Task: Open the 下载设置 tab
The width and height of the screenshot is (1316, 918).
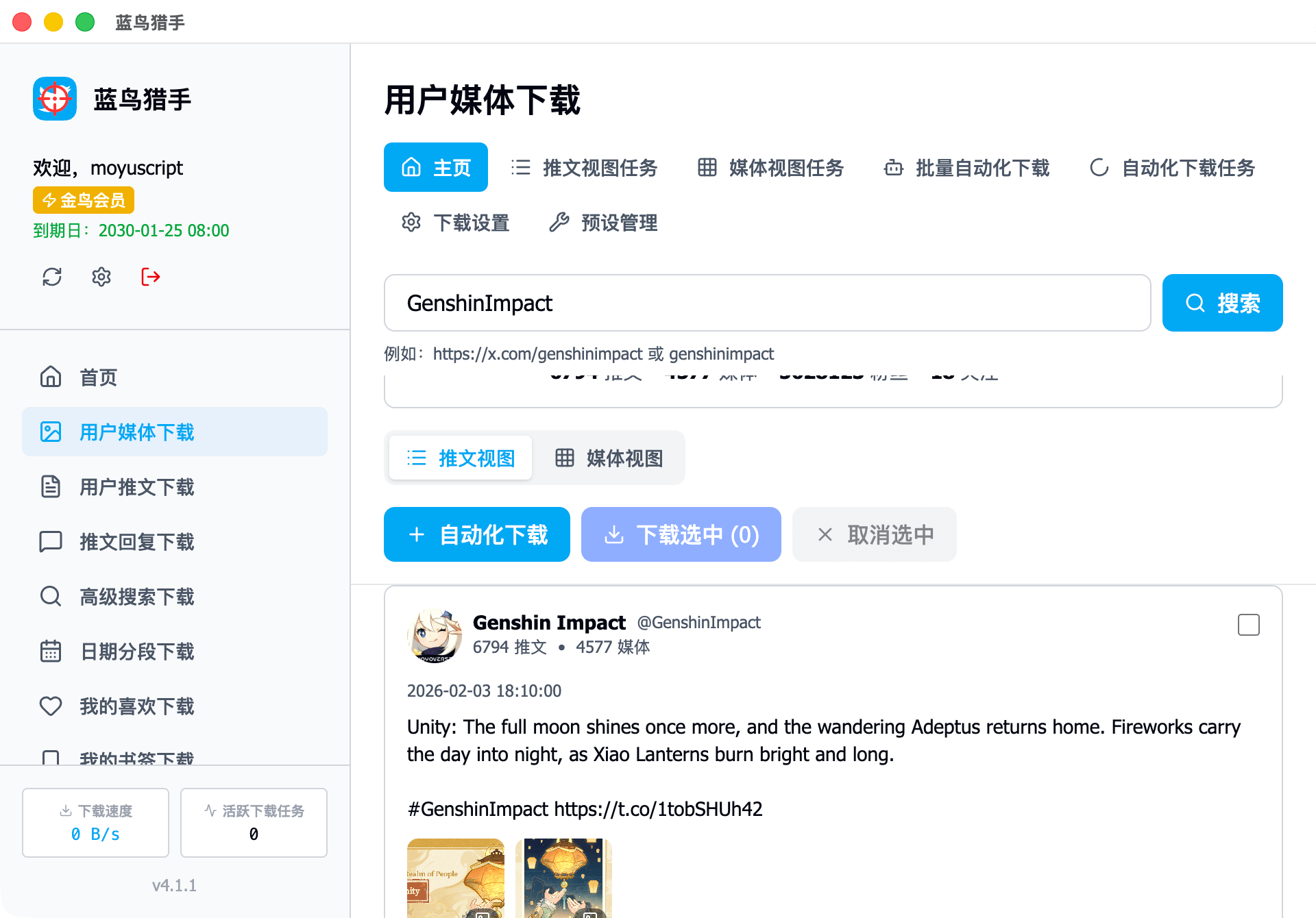Action: point(455,223)
